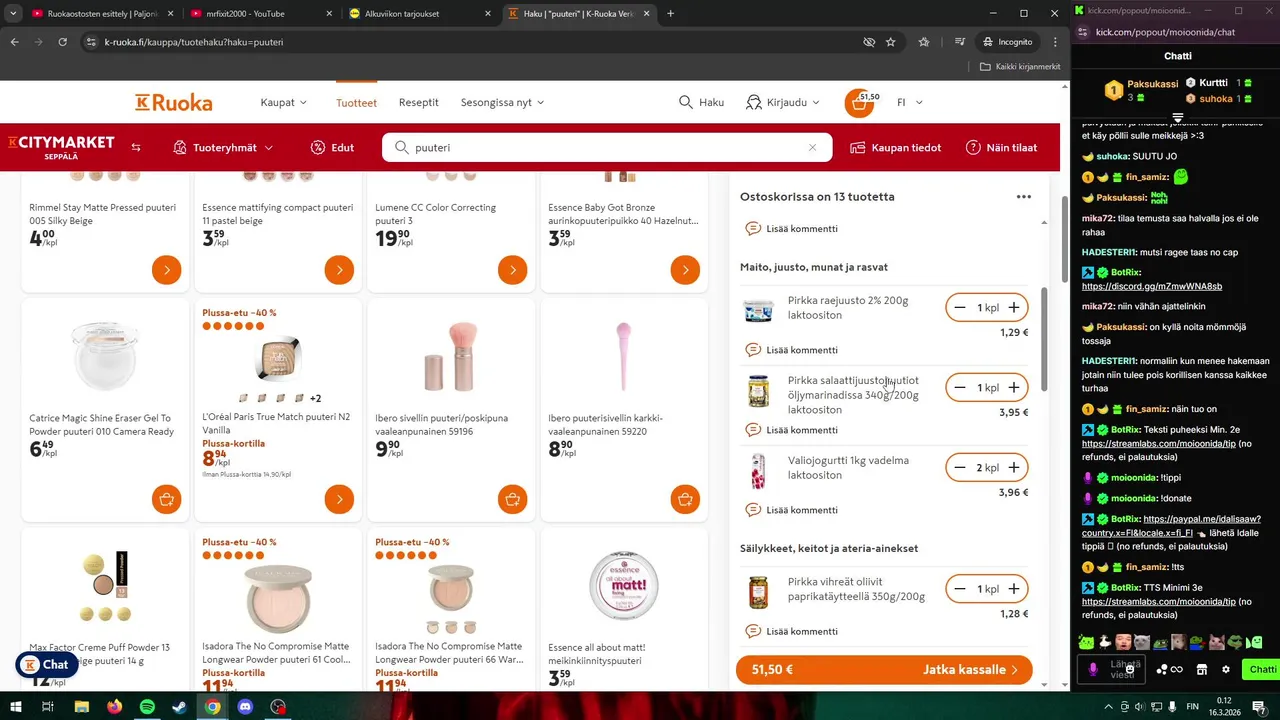
Task: Decrease Pirkka vihreät oliivit quantity
Action: coord(960,589)
